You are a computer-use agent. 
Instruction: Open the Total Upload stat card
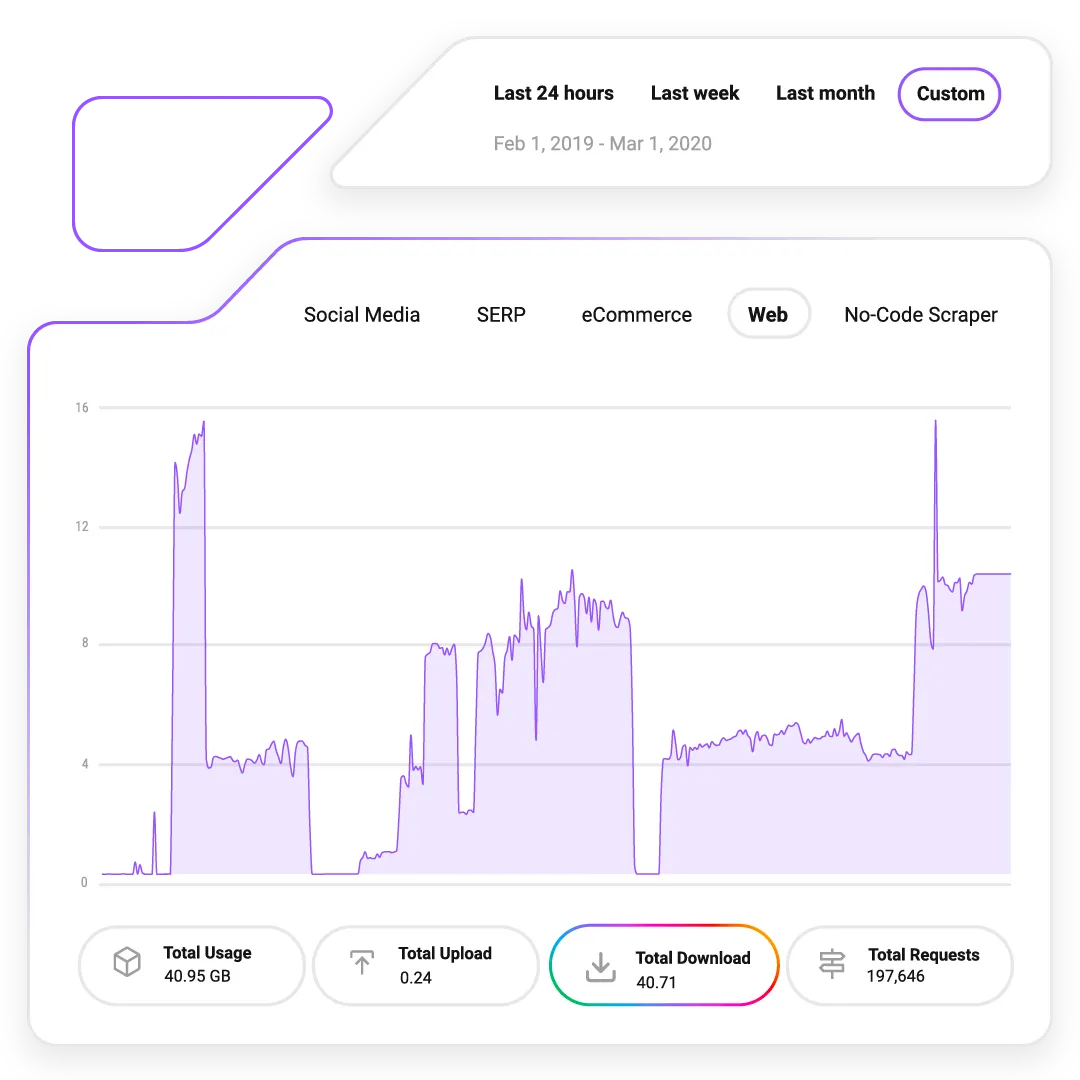coord(425,965)
